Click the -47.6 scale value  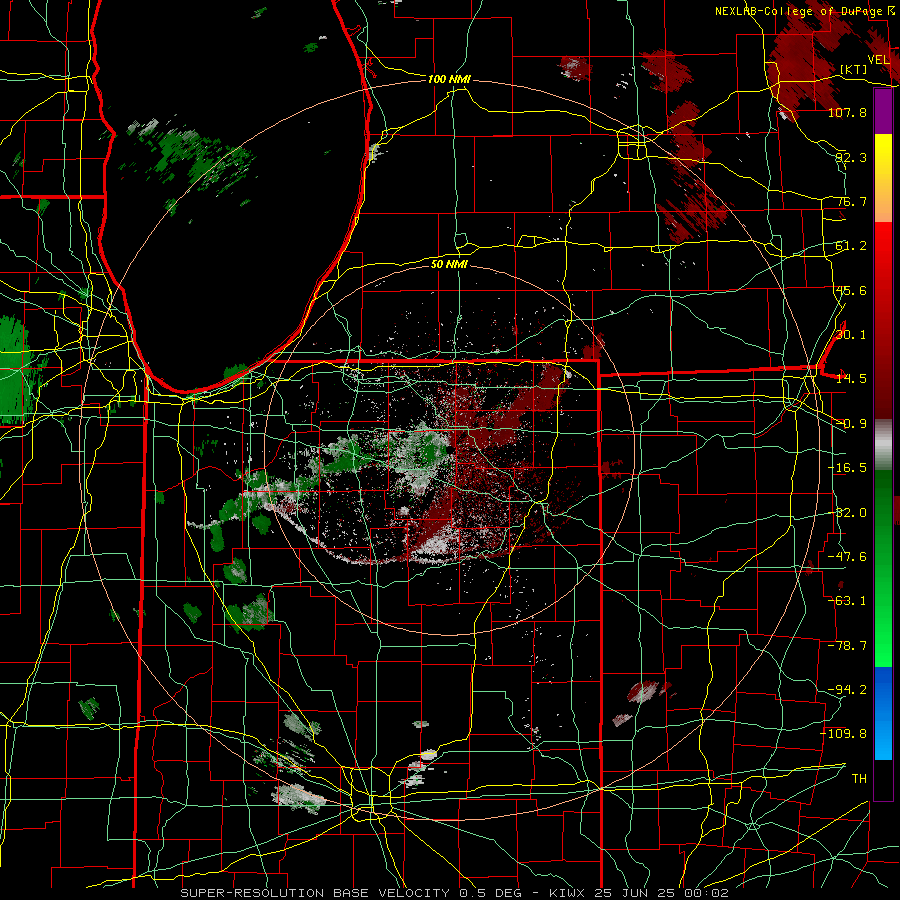(847, 557)
